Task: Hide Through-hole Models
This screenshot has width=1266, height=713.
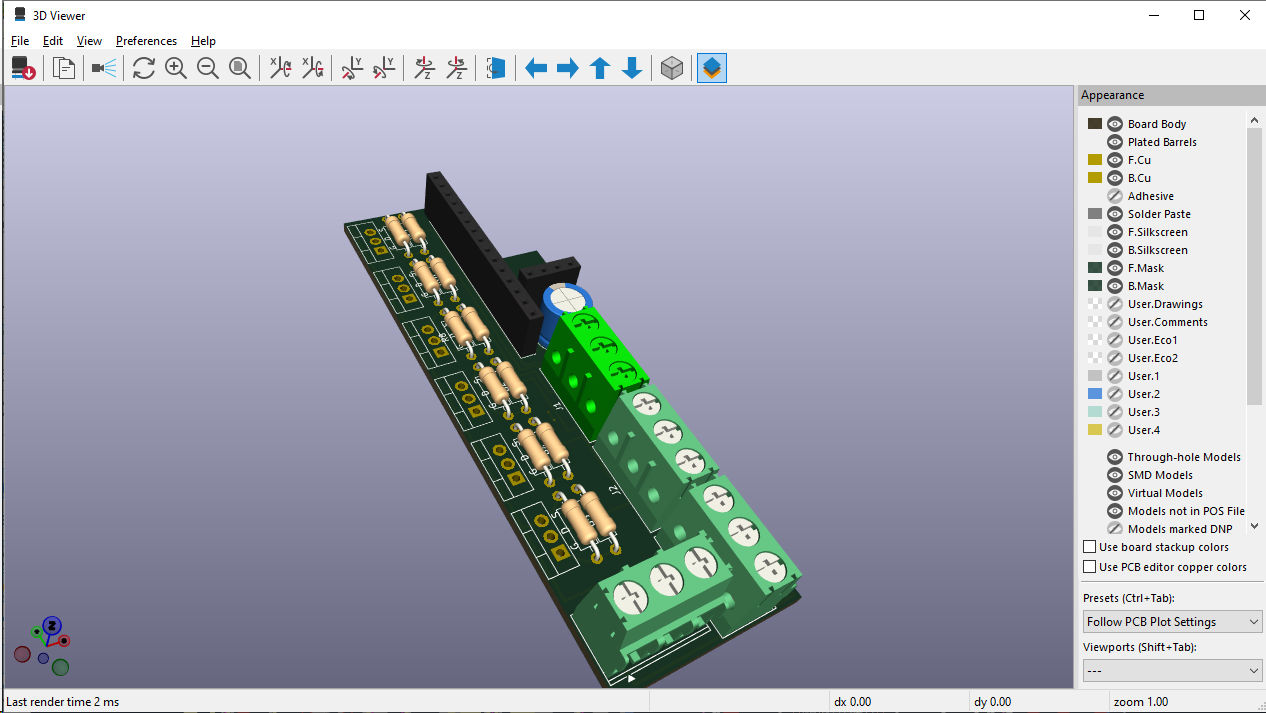Action: click(x=1115, y=457)
